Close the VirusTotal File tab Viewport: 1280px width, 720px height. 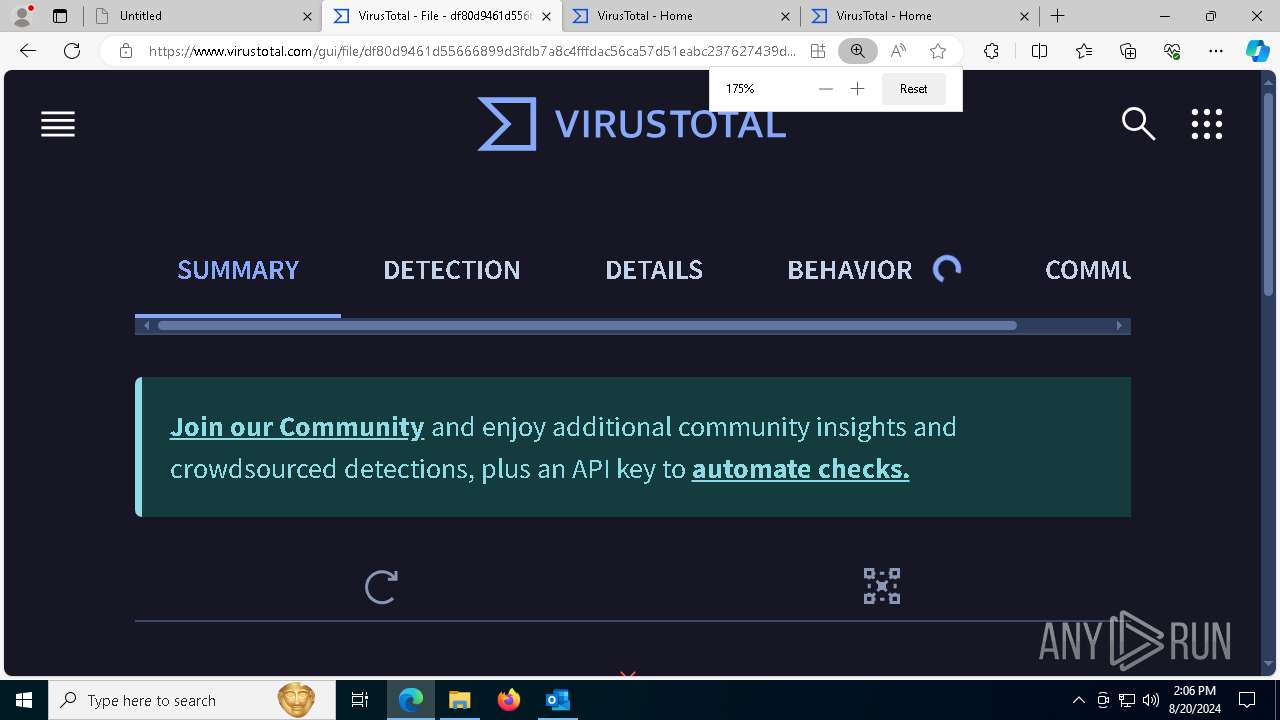point(546,16)
